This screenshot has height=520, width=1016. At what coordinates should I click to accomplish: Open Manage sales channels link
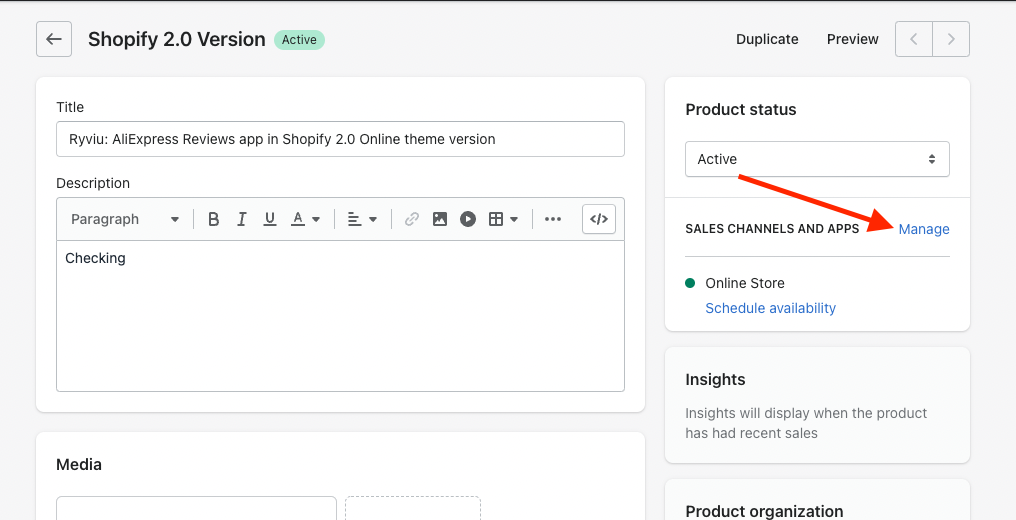pos(924,229)
